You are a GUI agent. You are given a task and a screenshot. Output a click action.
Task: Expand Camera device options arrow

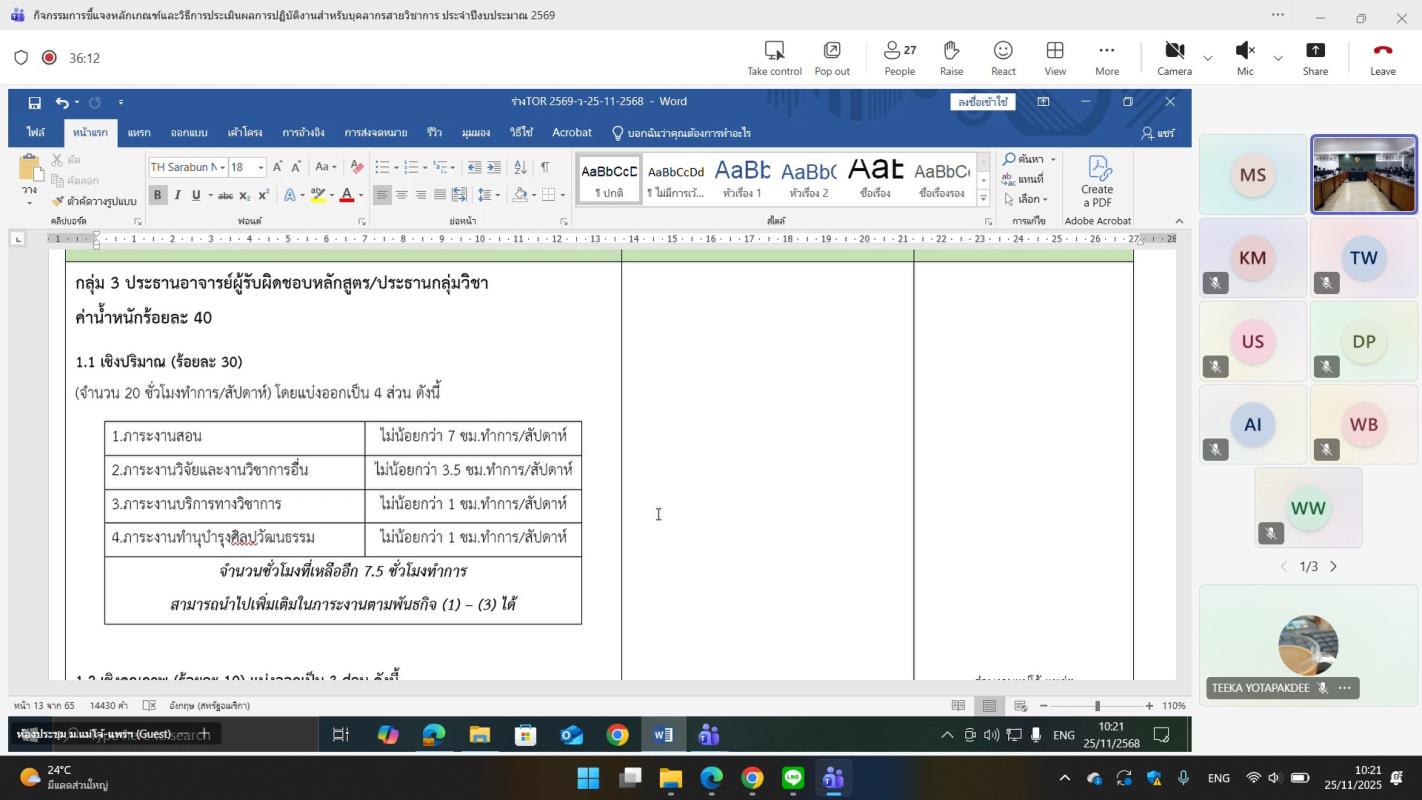pyautogui.click(x=1208, y=59)
